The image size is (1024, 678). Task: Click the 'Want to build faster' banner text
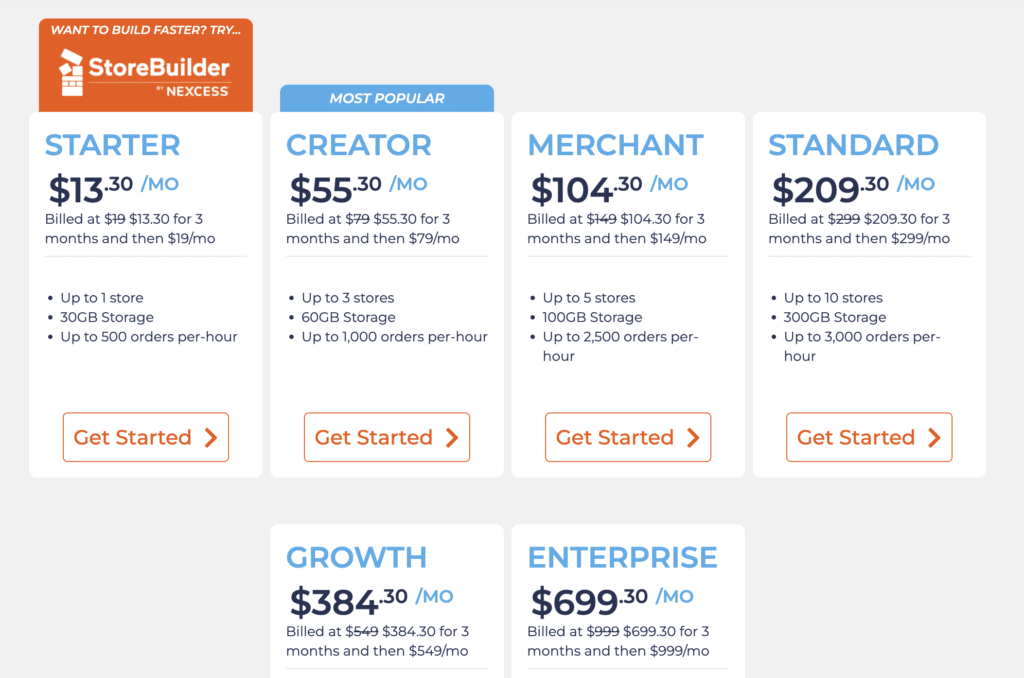tap(146, 30)
